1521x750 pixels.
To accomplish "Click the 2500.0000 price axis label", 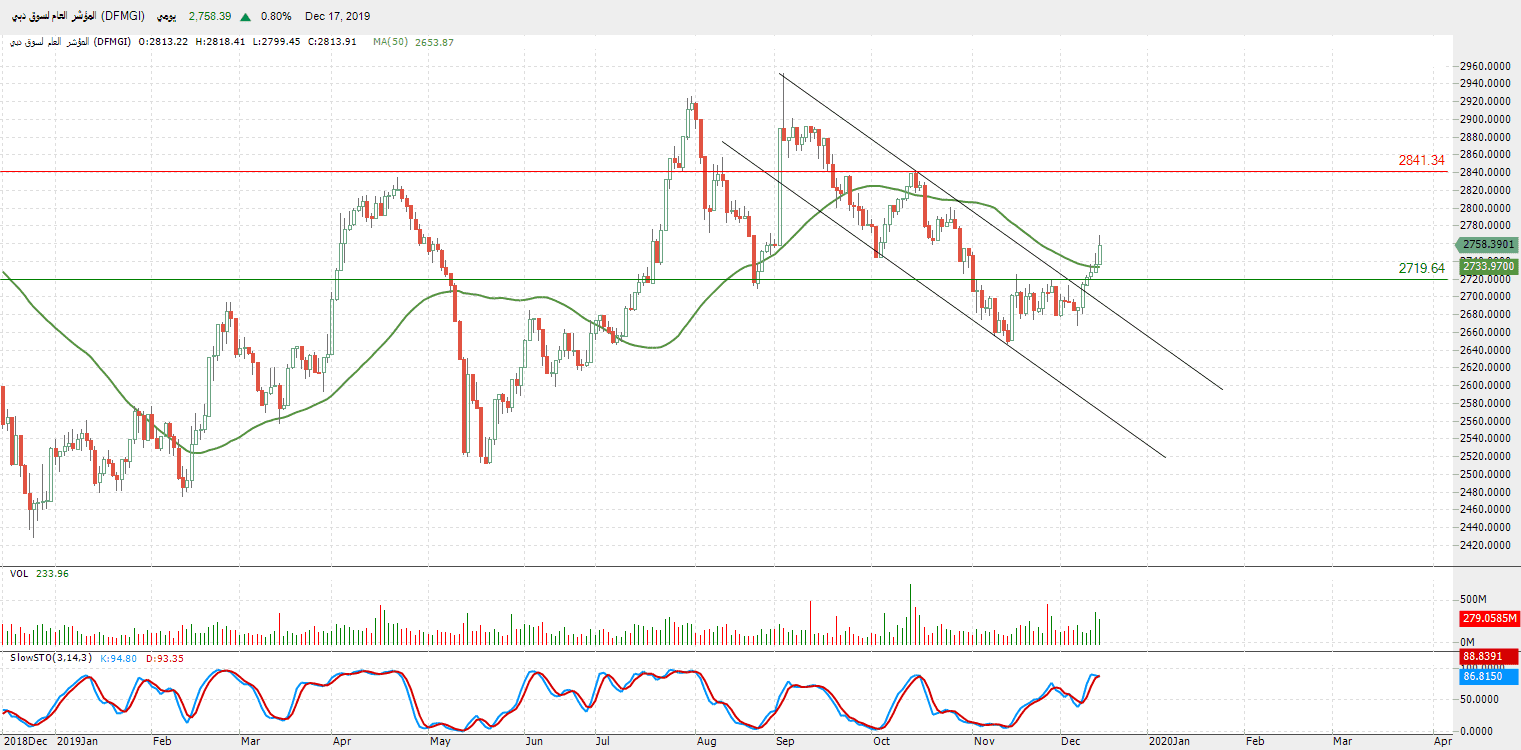I will click(1487, 474).
